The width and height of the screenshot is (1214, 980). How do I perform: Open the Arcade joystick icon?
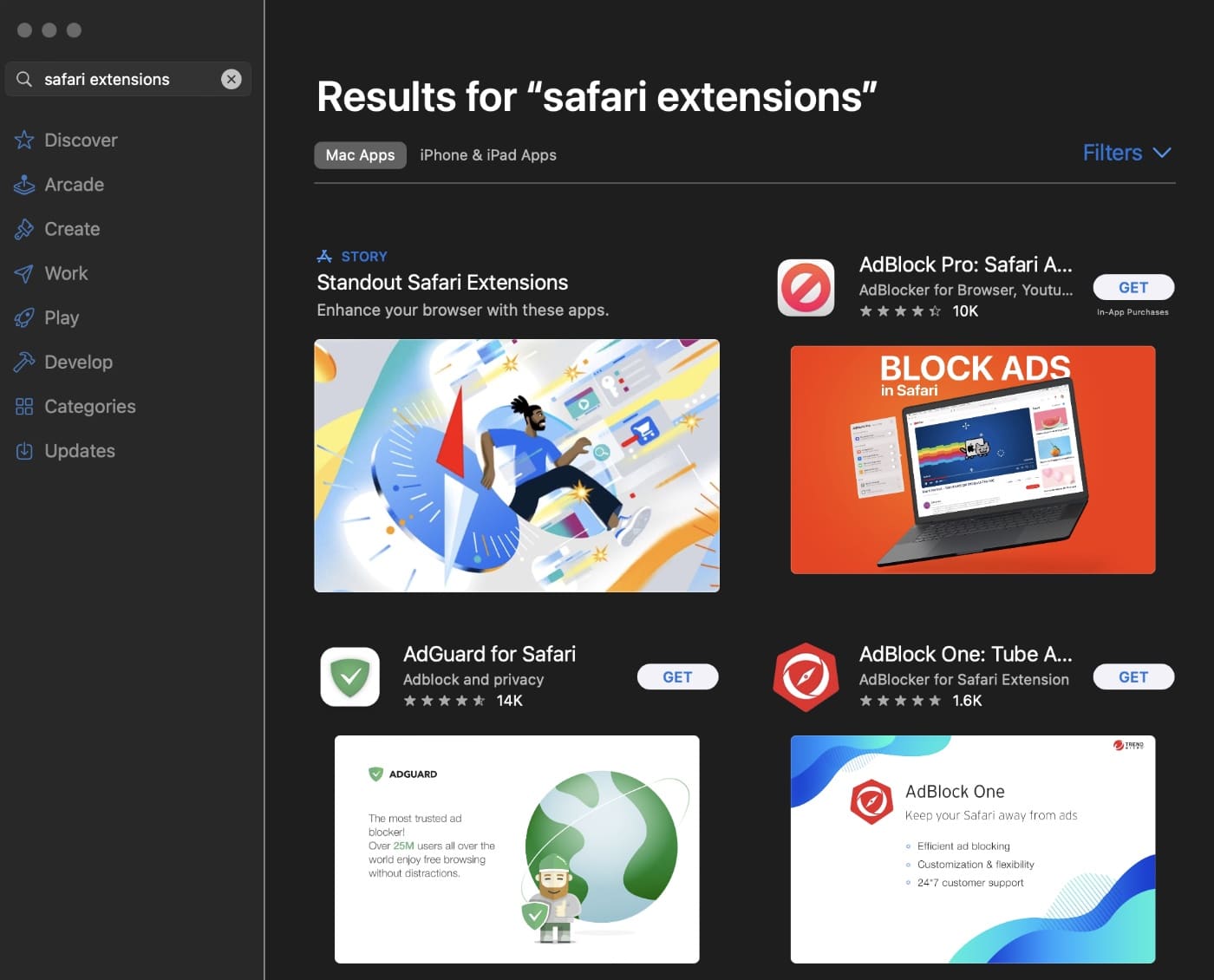point(24,185)
